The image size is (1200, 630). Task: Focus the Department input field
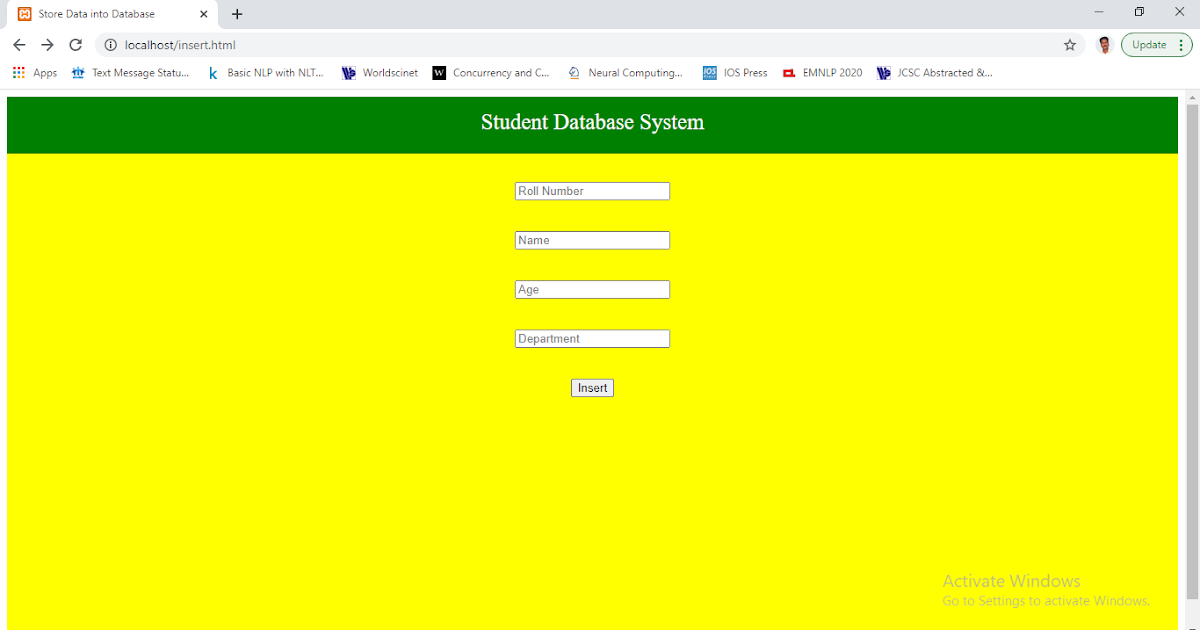[x=592, y=338]
